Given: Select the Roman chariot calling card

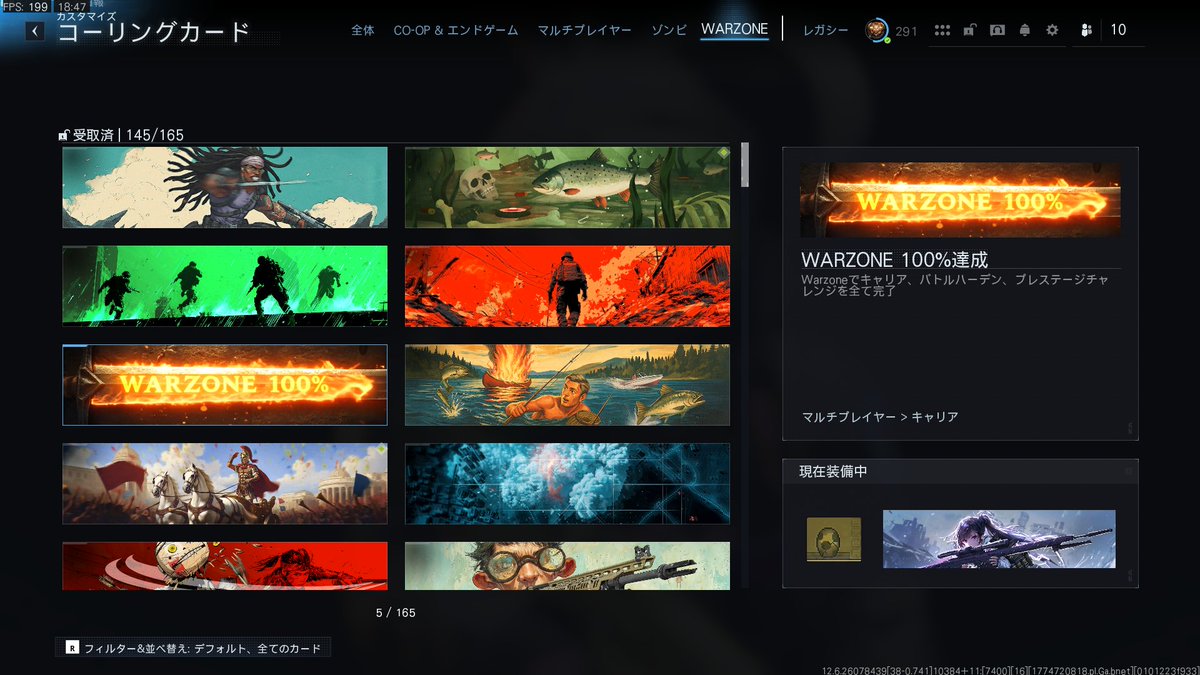Looking at the screenshot, I should click(225, 484).
